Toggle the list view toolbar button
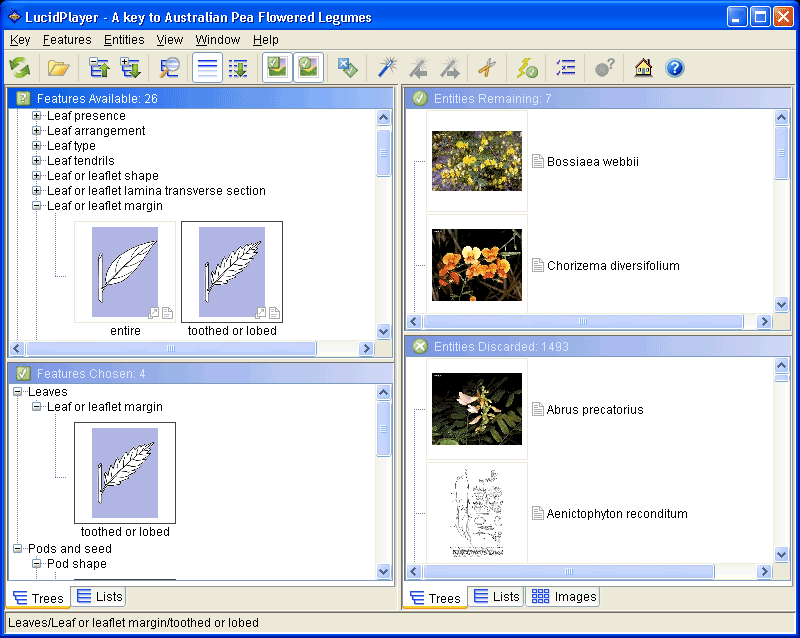The image size is (800, 638). (x=207, y=68)
